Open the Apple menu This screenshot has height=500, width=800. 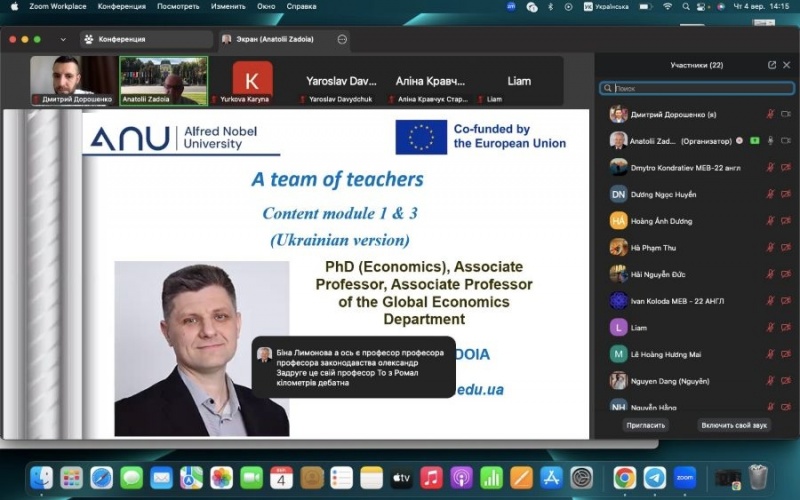[14, 7]
